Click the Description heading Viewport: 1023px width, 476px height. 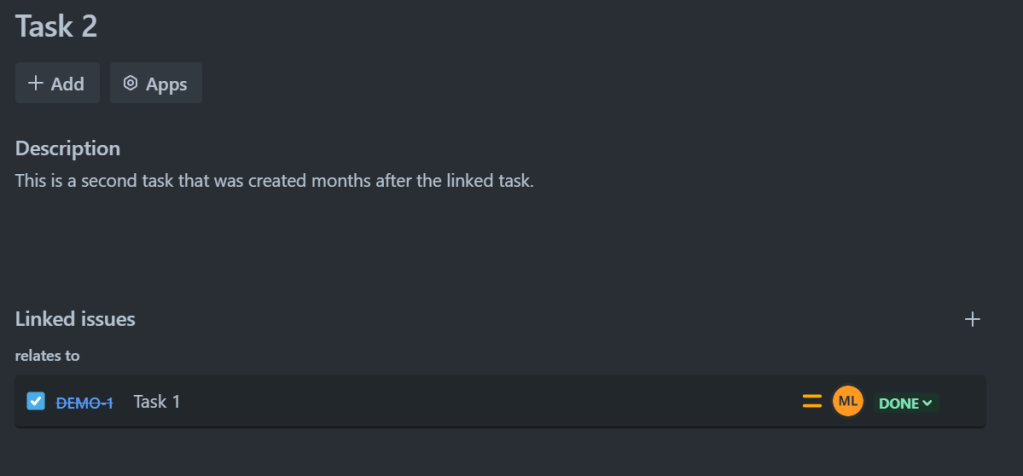(x=68, y=149)
